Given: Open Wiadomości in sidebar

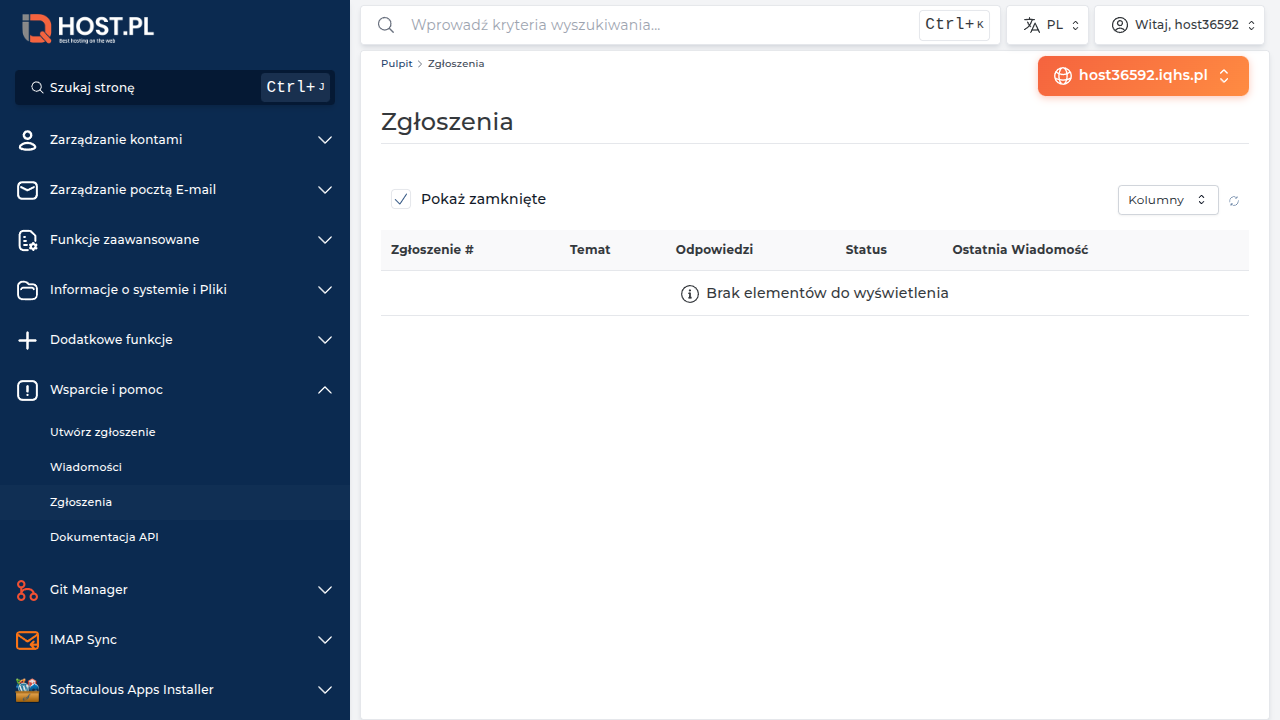Looking at the screenshot, I should pos(86,467).
